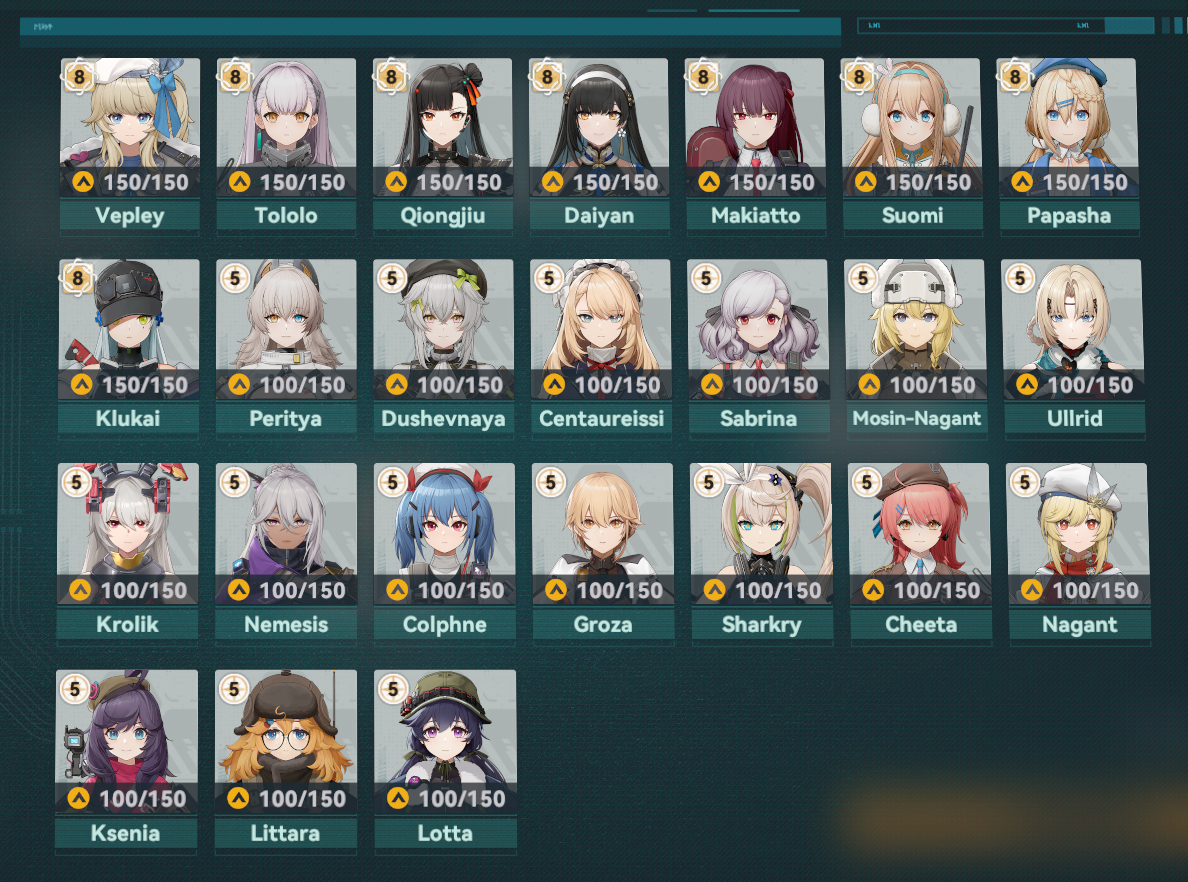Image resolution: width=1188 pixels, height=882 pixels.
Task: Select Vepley's character portrait
Action: [130, 127]
